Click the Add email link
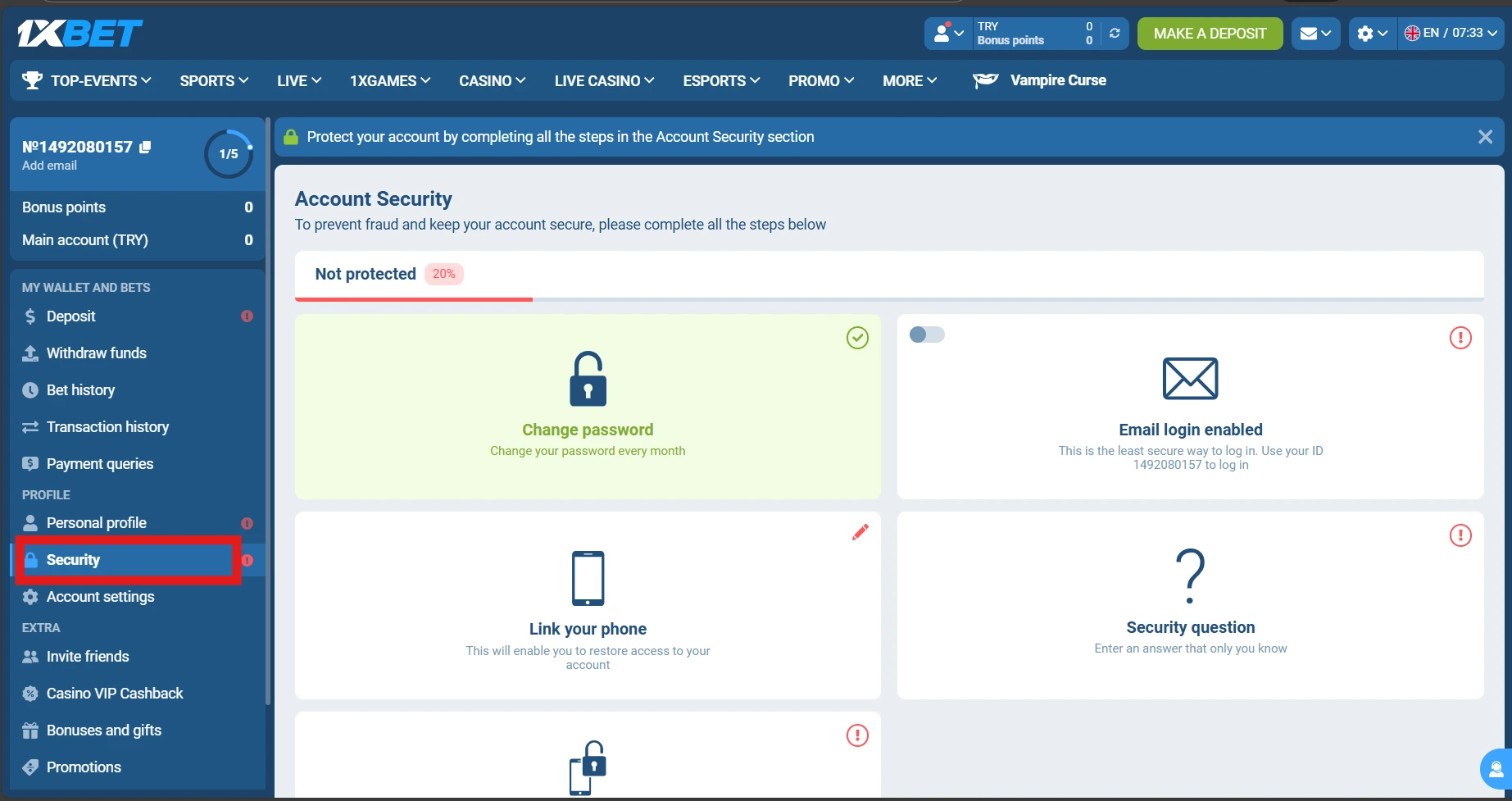This screenshot has width=1512, height=801. tap(49, 165)
